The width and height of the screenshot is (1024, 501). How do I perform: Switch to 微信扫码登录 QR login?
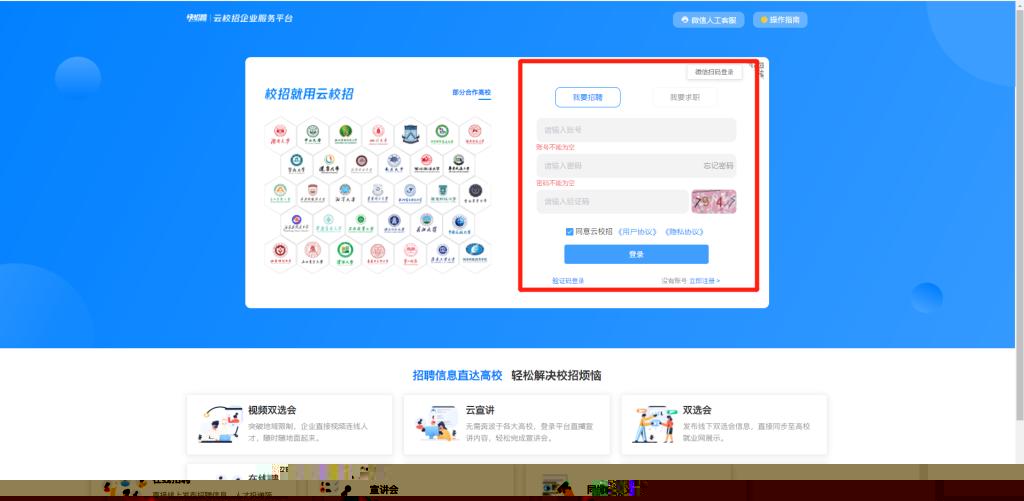coord(714,72)
